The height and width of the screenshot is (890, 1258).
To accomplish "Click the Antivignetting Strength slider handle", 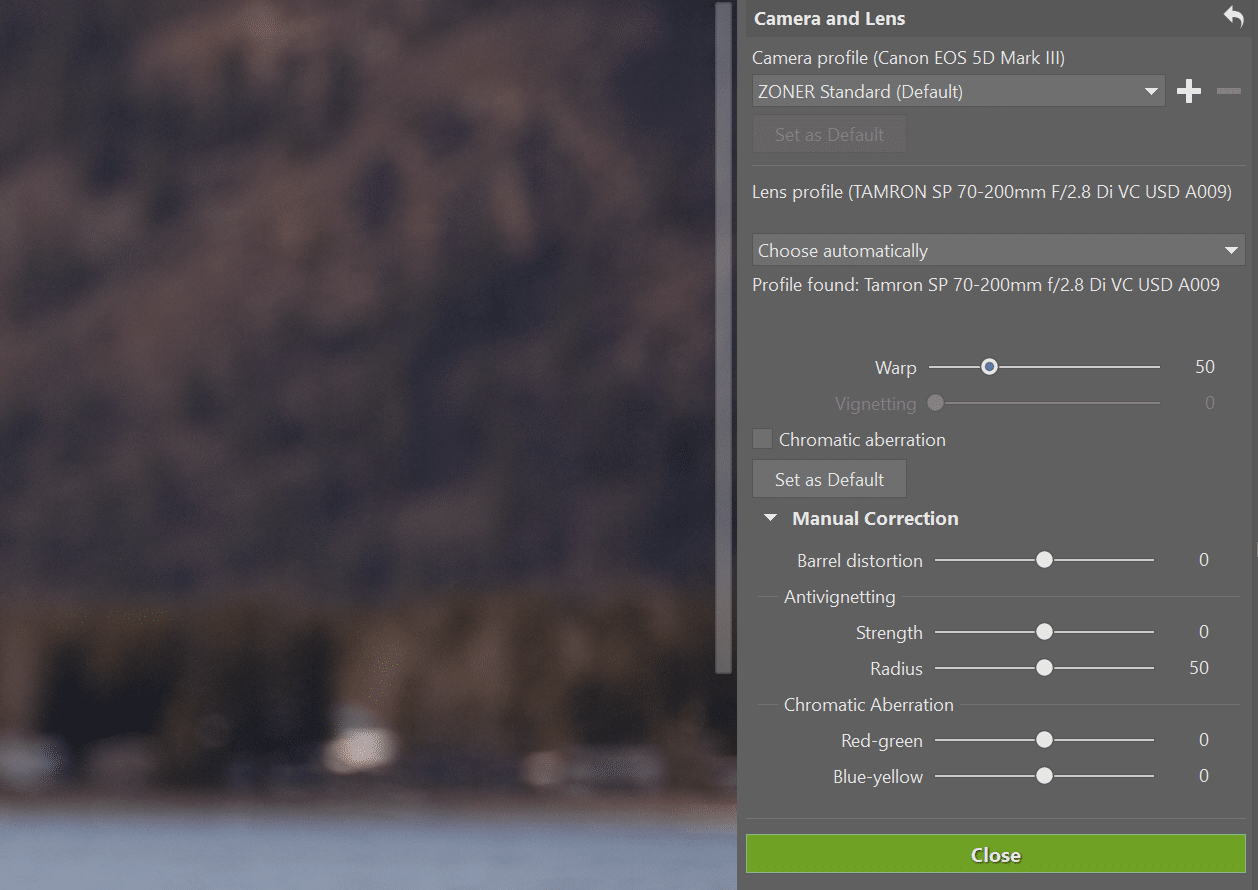I will 1044,632.
